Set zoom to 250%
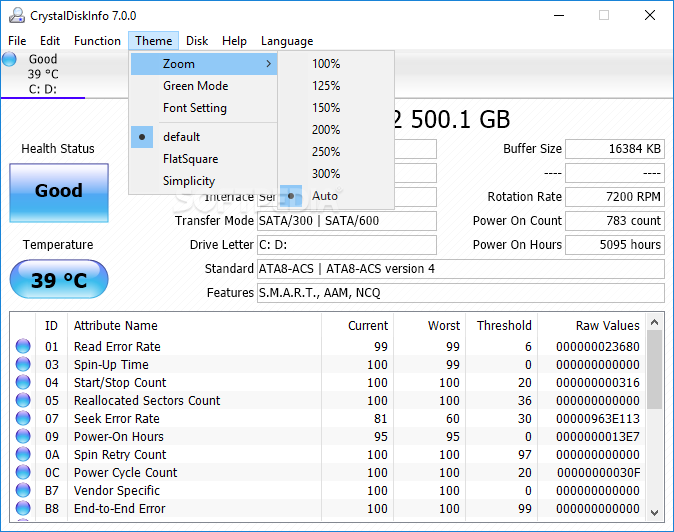Viewport: 674px width, 532px height. pos(336,152)
